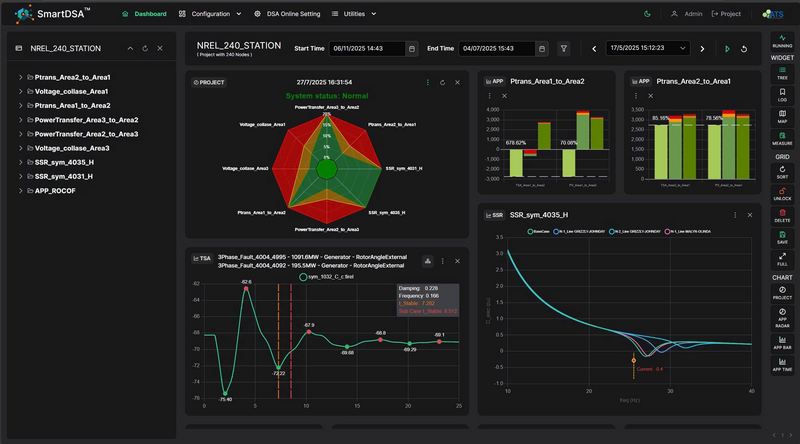Image resolution: width=800 pixels, height=444 pixels.
Task: Open the timestamp dropdown 17/5/2025 15:12:23
Action: (x=647, y=48)
